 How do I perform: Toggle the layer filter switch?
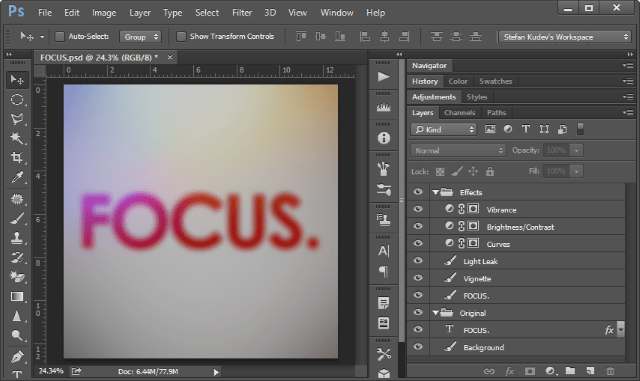[580, 129]
